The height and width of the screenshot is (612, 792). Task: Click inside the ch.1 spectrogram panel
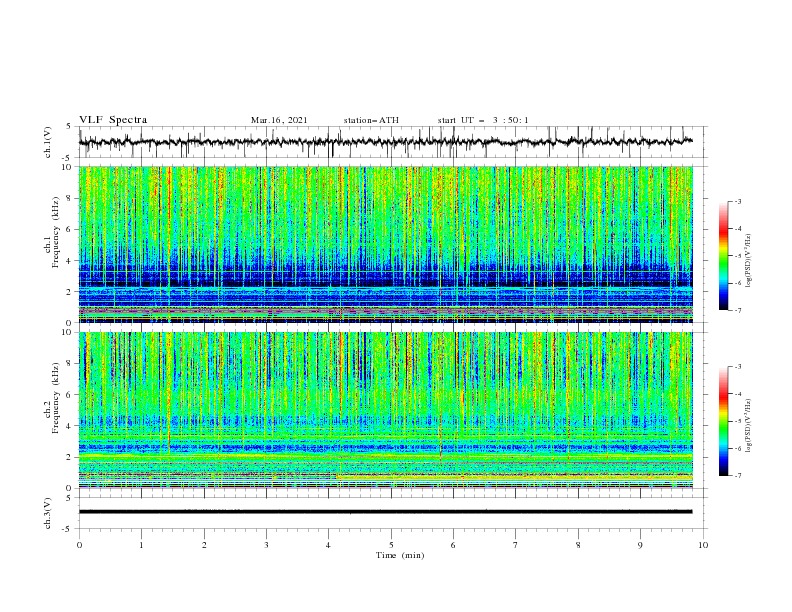[x=386, y=244]
